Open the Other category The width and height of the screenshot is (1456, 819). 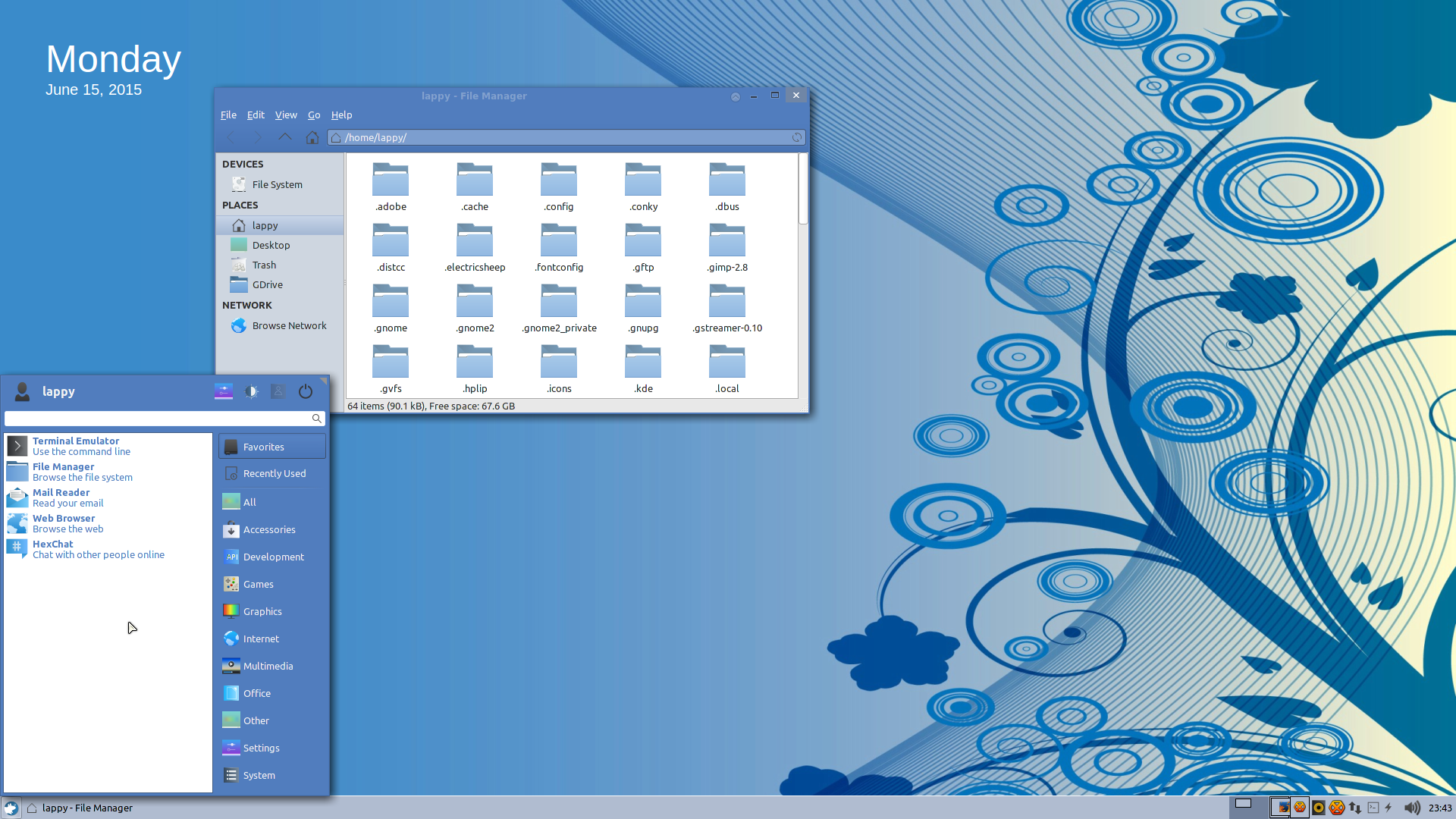[272, 720]
